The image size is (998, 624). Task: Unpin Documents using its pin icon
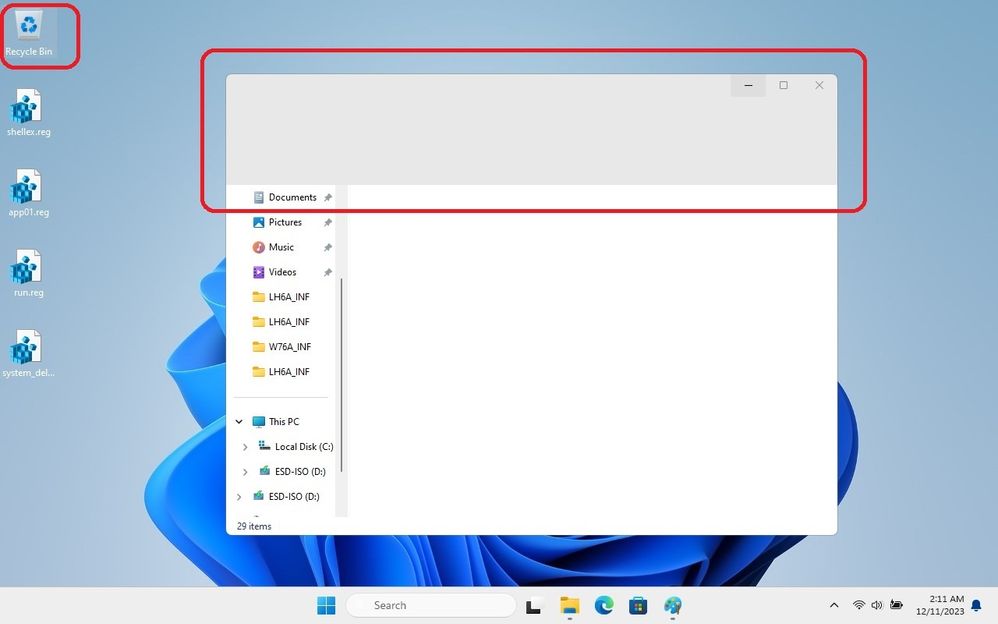pos(328,197)
